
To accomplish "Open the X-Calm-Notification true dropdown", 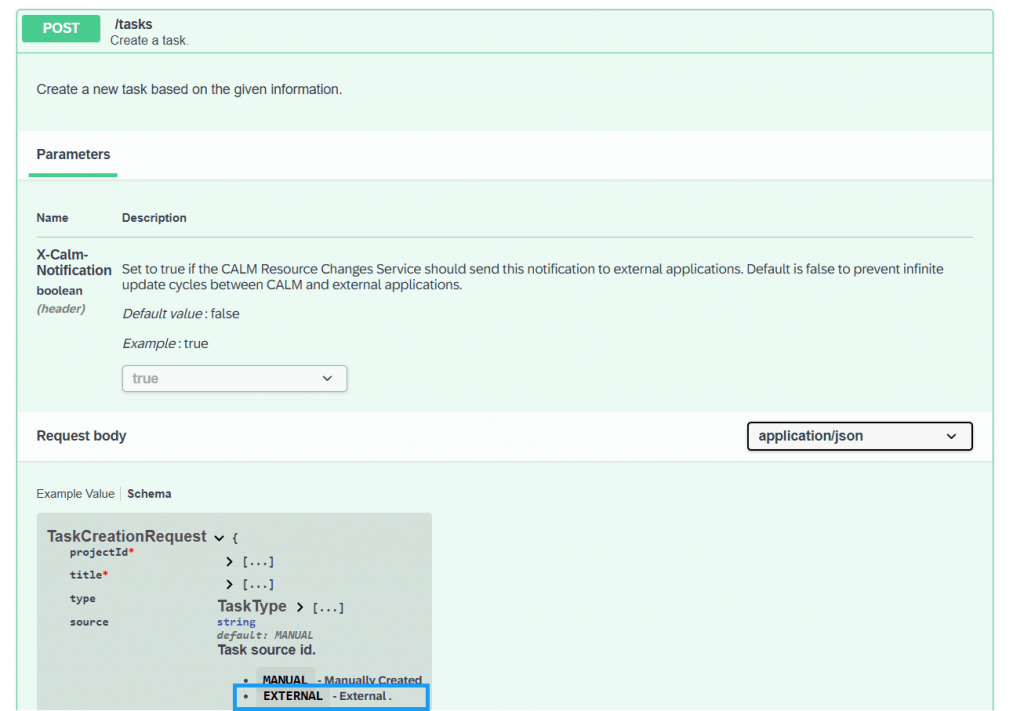I will pyautogui.click(x=234, y=379).
